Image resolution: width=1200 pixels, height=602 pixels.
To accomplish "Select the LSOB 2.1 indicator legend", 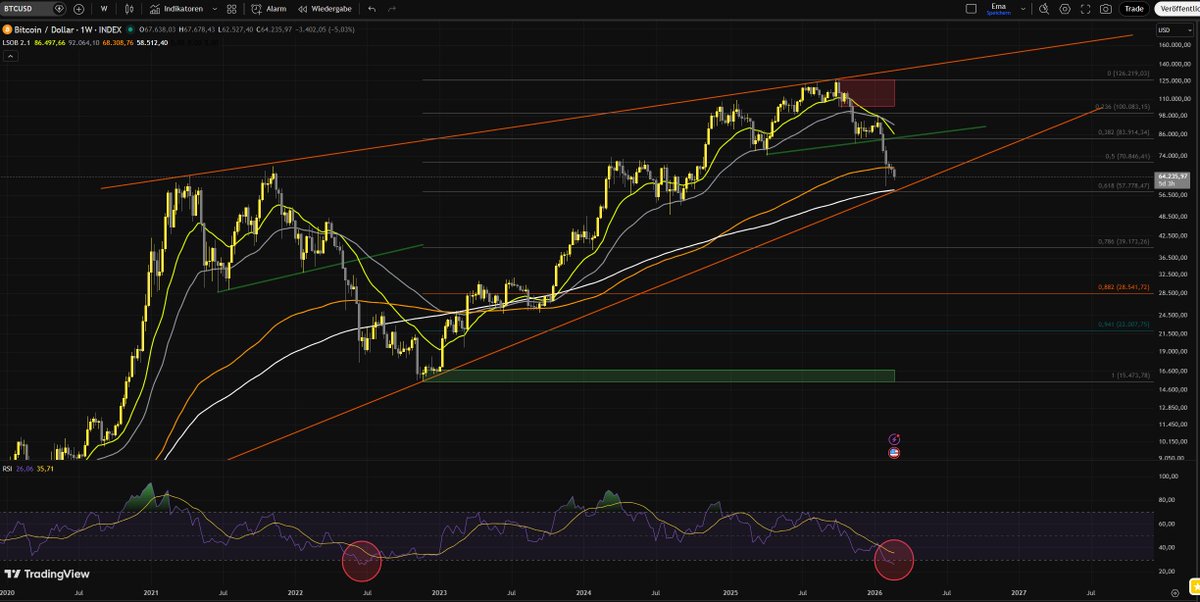I will point(17,44).
